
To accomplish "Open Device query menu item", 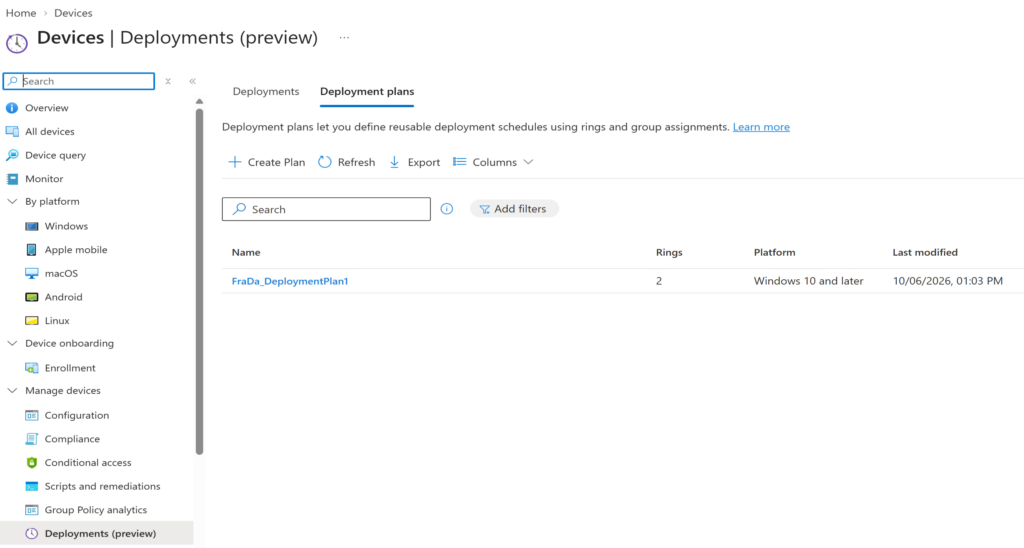I will tap(56, 155).
